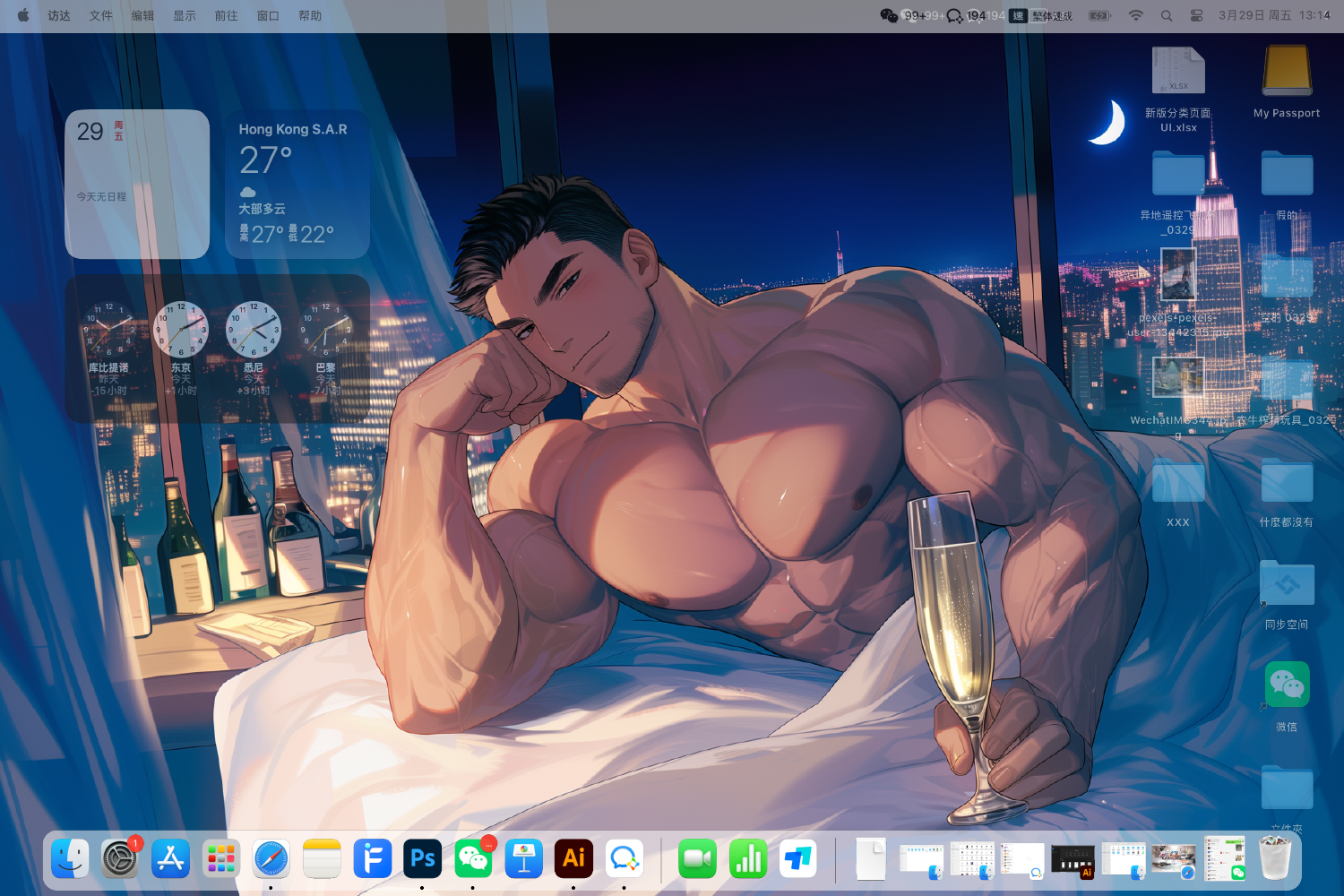Select the My Passport drive on desktop
1344x896 pixels.
coord(1287,72)
